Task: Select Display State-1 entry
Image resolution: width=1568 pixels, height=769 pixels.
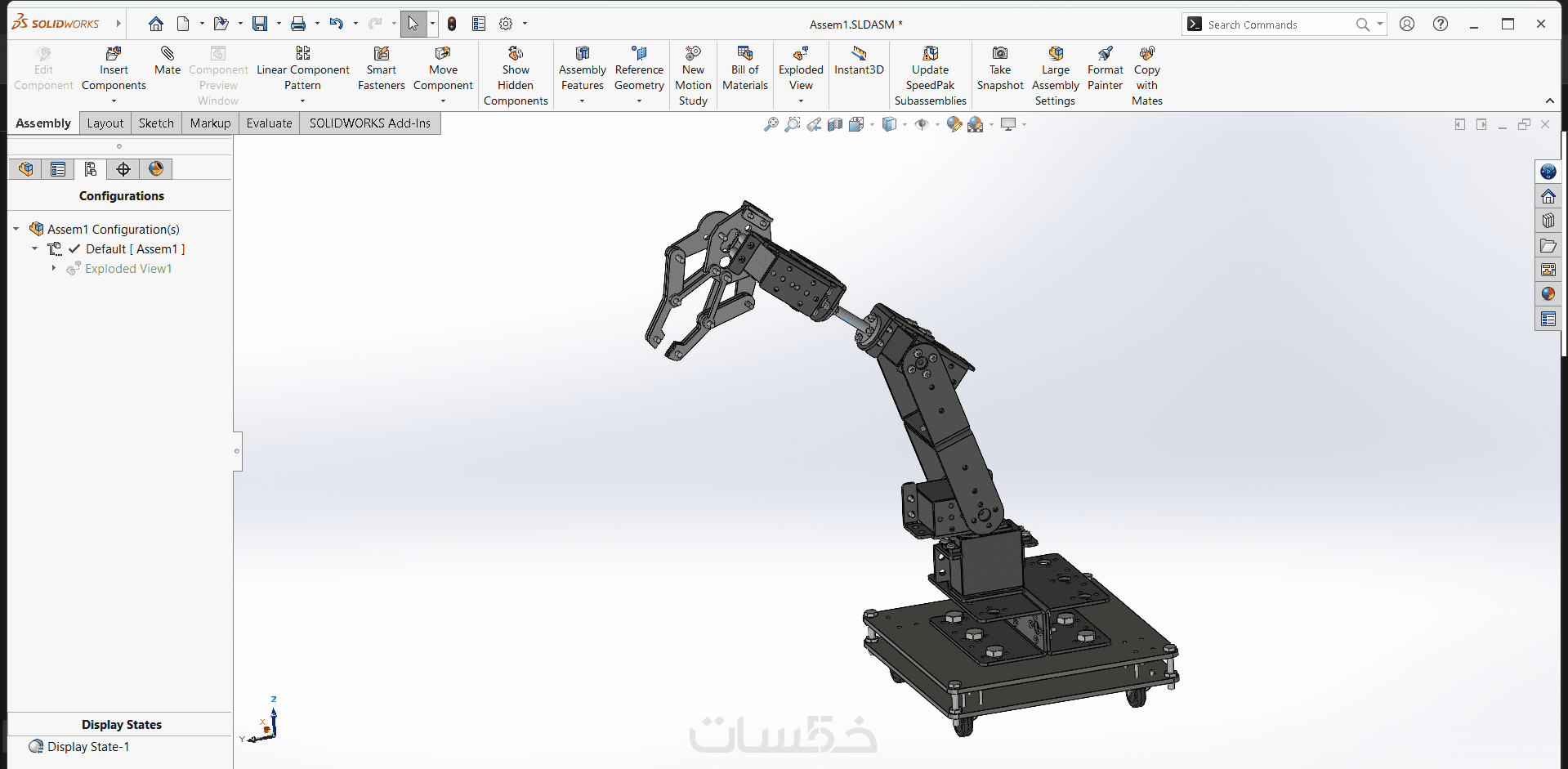Action: (x=88, y=747)
